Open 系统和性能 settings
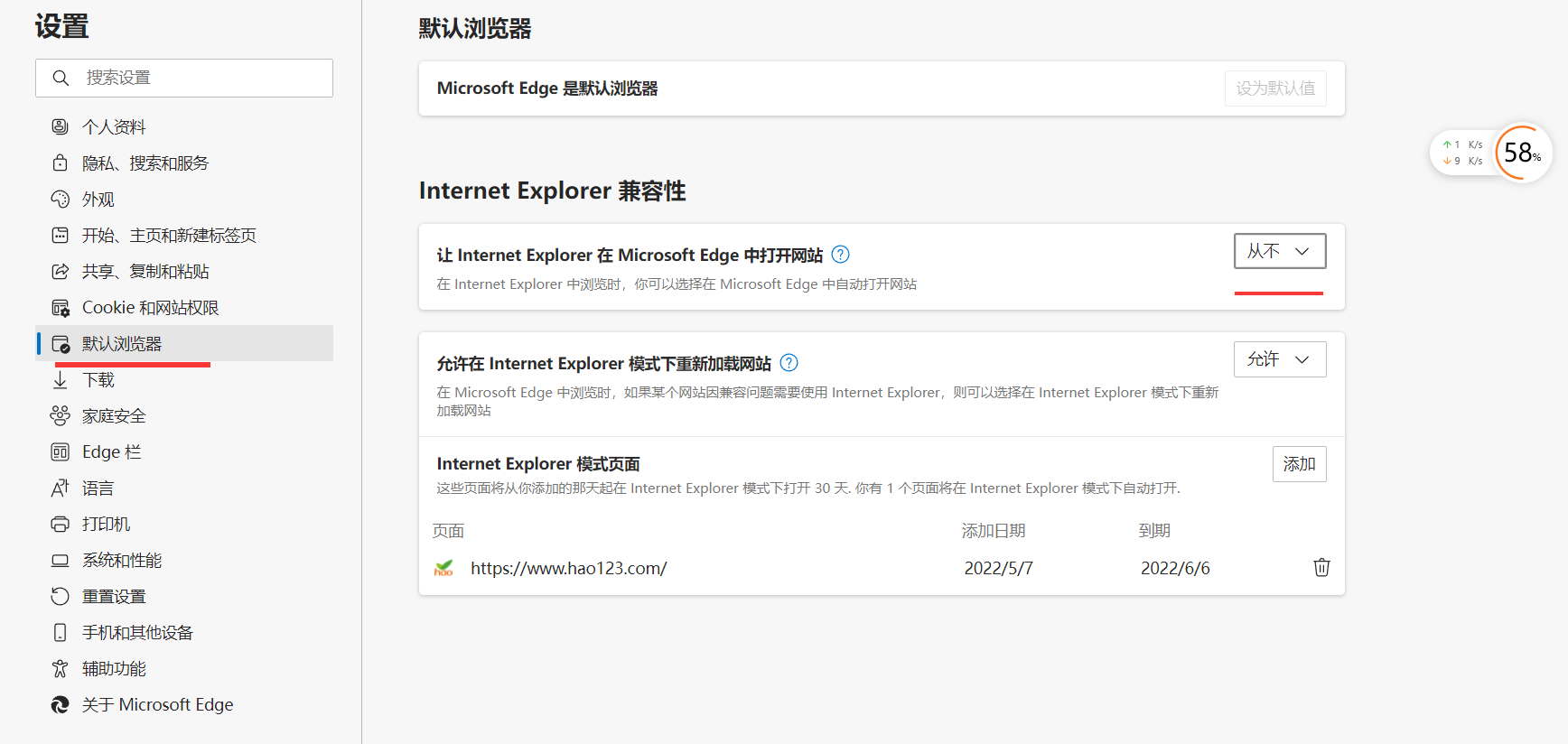This screenshot has width=1568, height=744. [184, 560]
